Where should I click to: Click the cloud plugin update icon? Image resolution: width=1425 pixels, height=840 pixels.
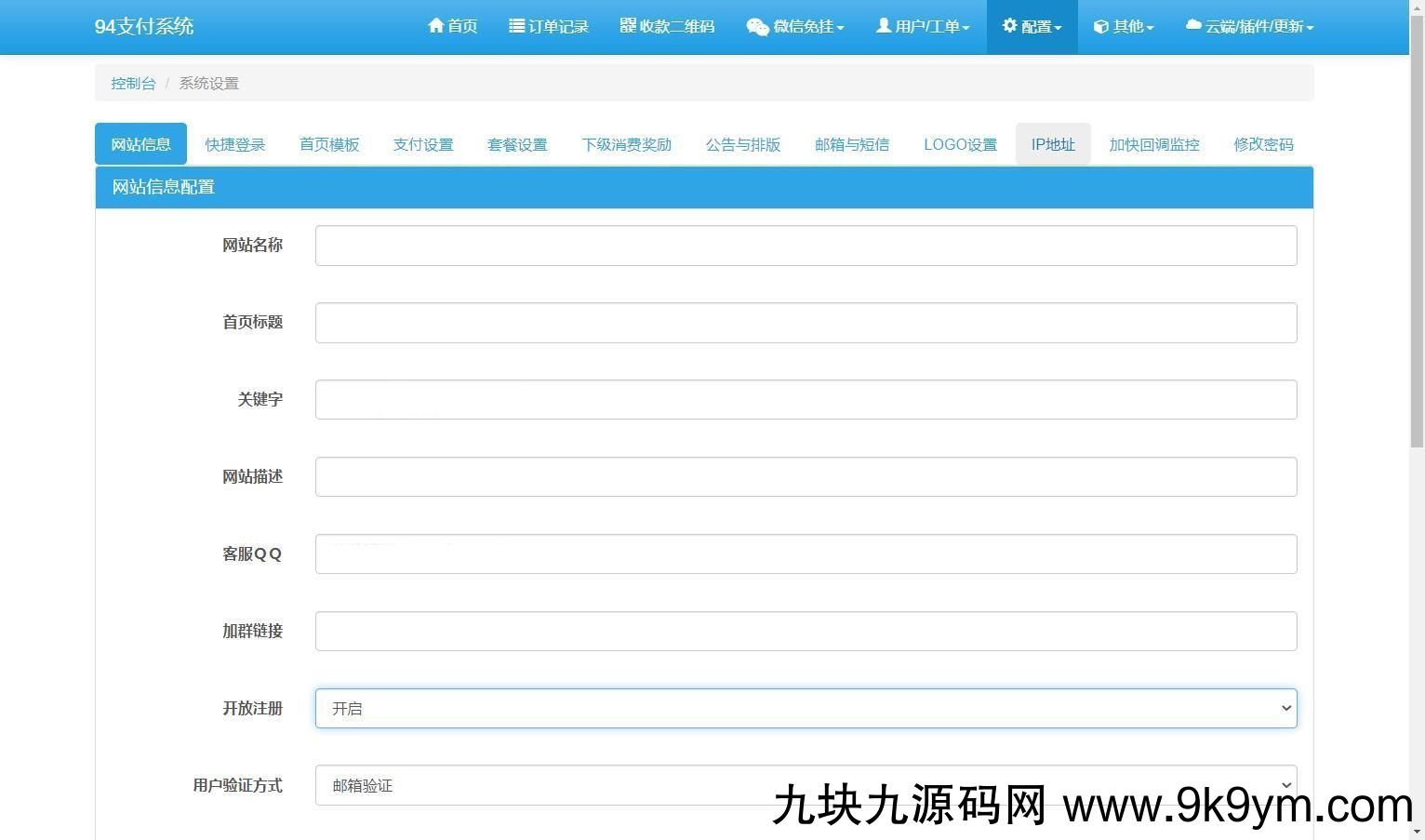click(x=1193, y=26)
